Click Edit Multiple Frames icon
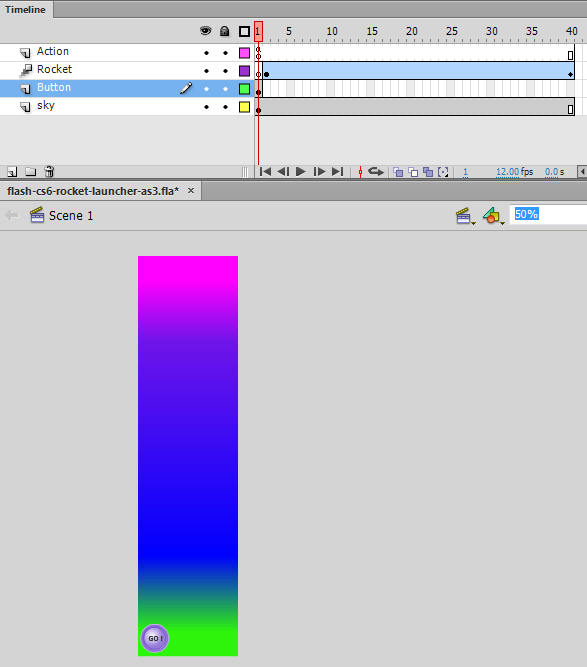The width and height of the screenshot is (587, 667). 428,172
